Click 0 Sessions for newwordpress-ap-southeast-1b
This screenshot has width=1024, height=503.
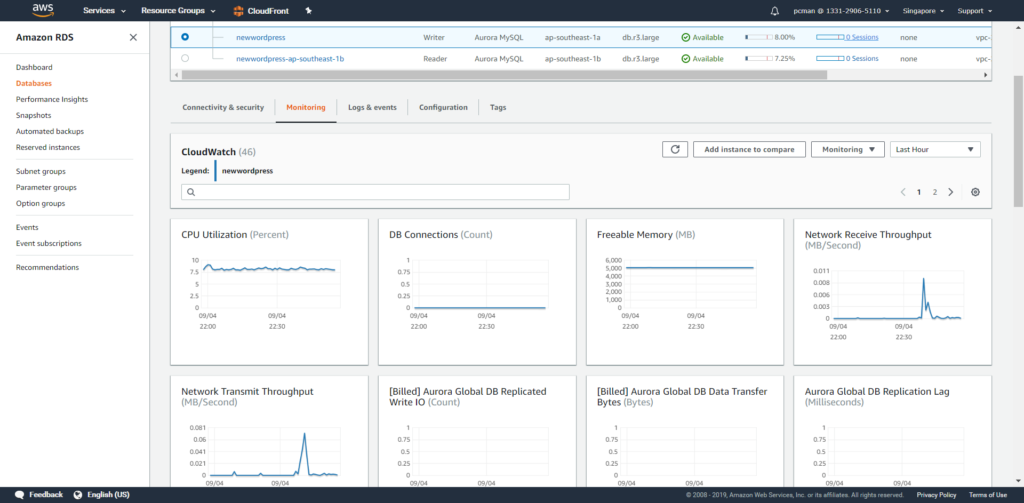pos(862,59)
